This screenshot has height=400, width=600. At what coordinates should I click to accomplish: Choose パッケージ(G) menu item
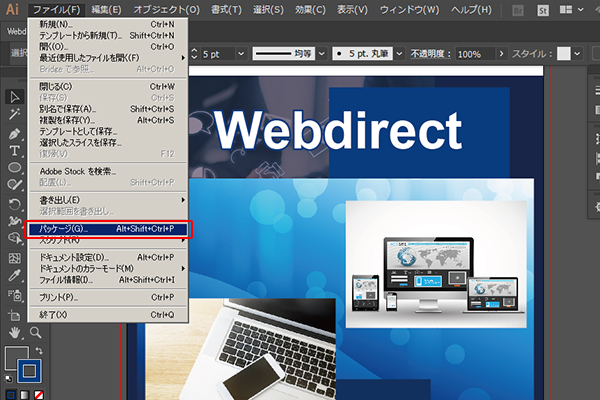click(x=108, y=229)
